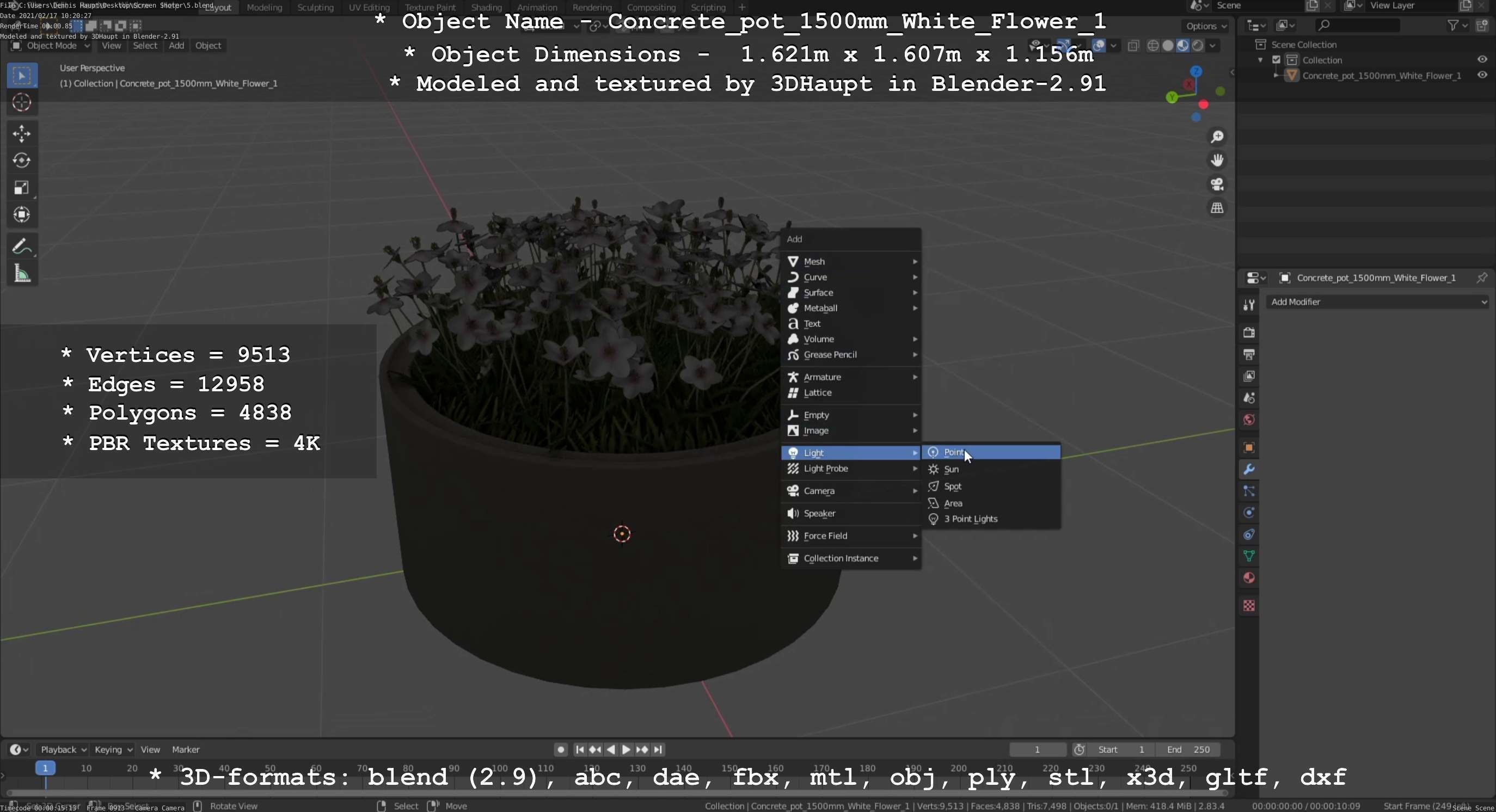The width and height of the screenshot is (1496, 812).
Task: Choose 3 Point Lights from the Light submenu
Action: [991, 519]
